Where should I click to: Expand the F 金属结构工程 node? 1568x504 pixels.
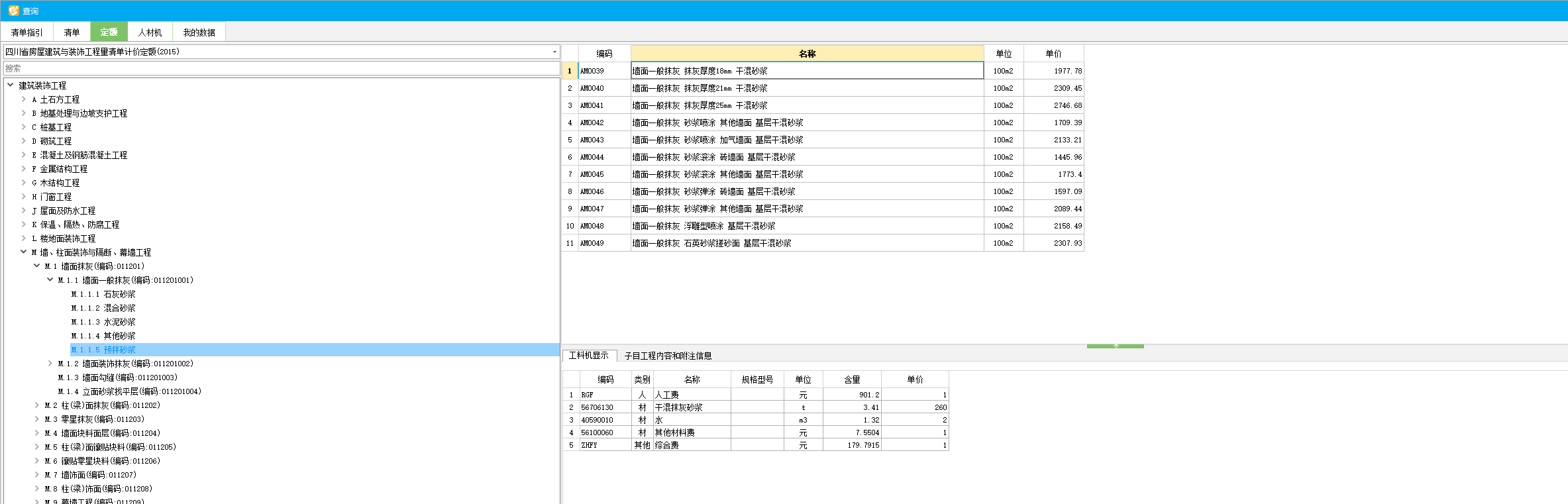point(24,169)
